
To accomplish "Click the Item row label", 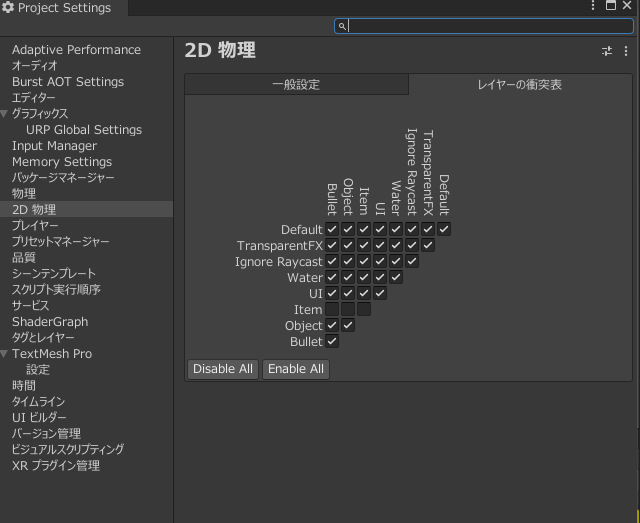I will point(308,310).
